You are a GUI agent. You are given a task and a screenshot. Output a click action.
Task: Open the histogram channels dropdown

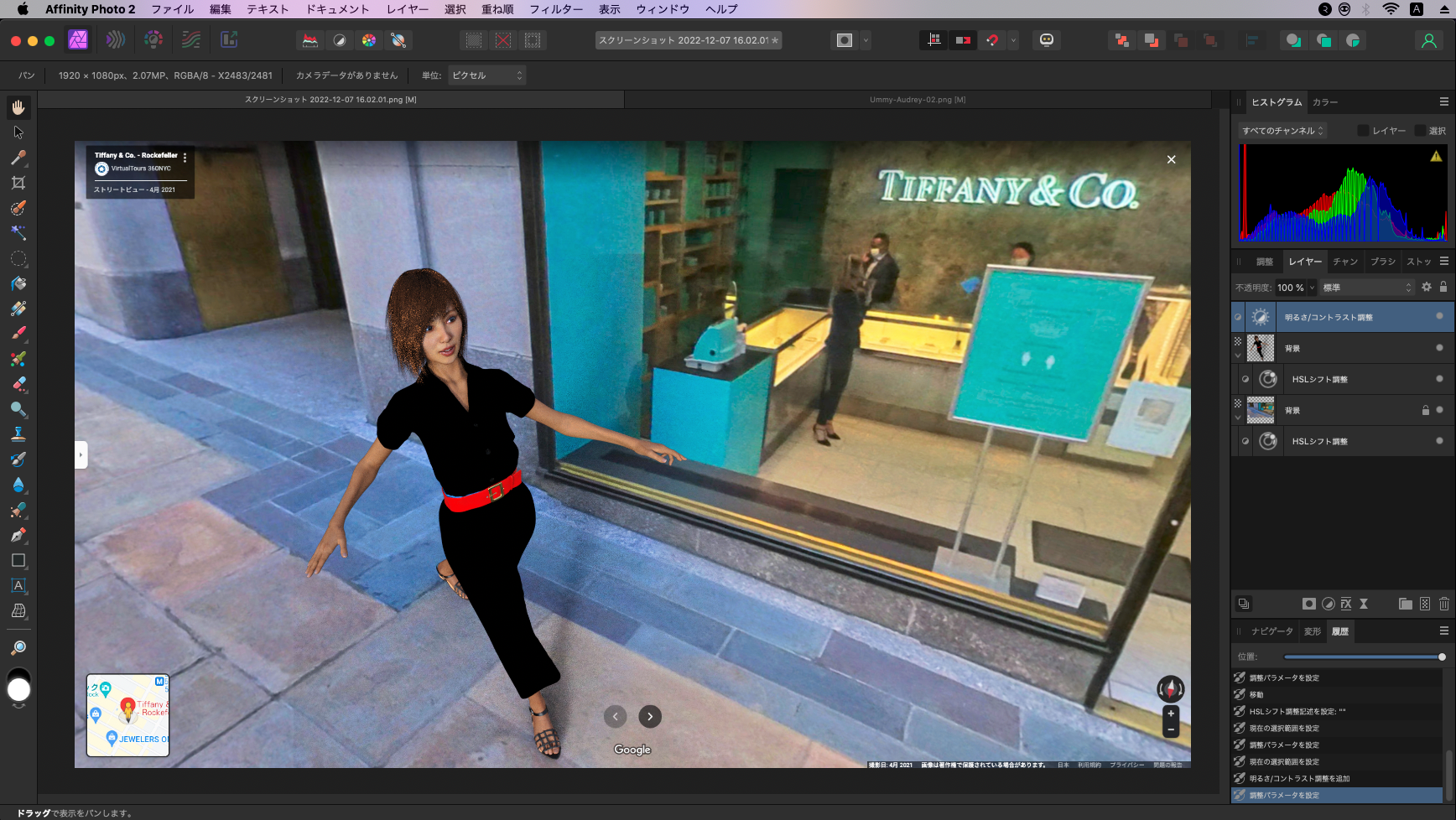1282,131
